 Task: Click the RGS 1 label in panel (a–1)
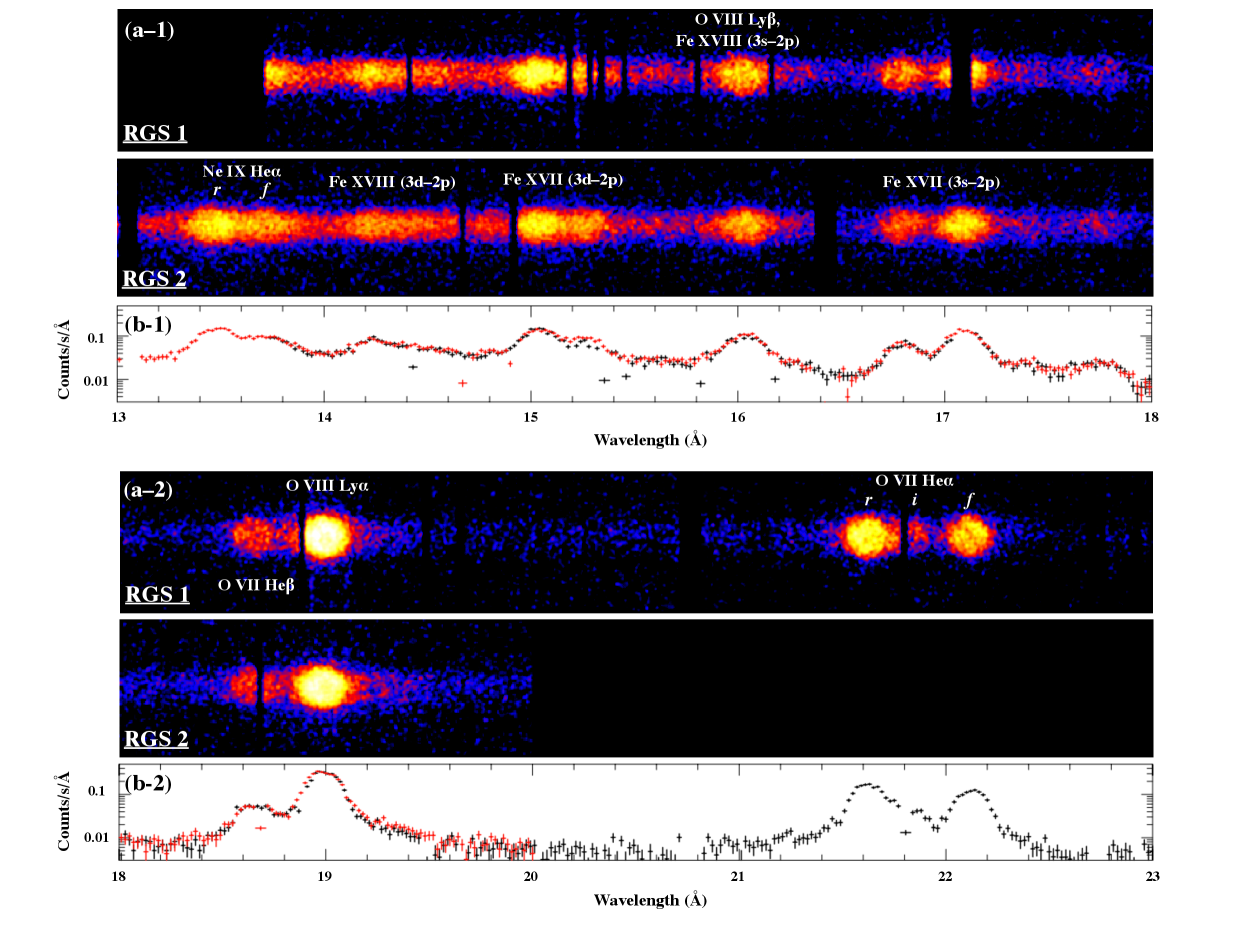[x=155, y=132]
